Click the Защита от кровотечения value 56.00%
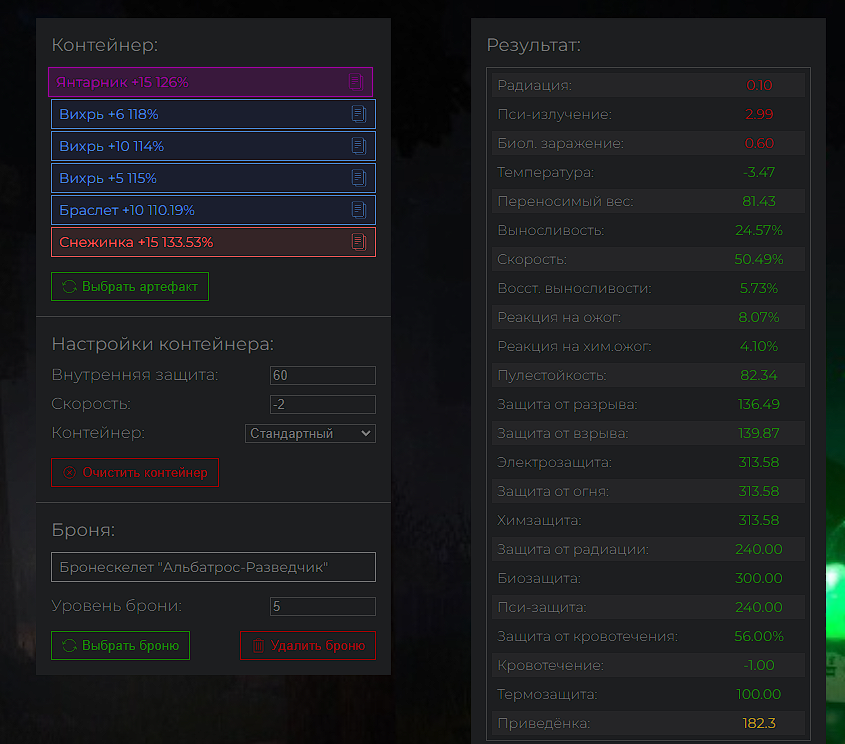This screenshot has height=744, width=845. 759,636
